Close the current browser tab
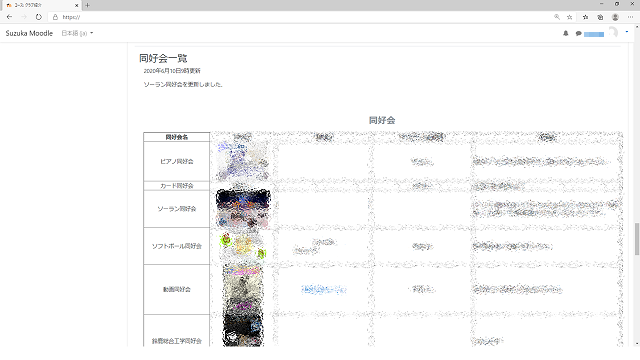The height and width of the screenshot is (360, 640). pyautogui.click(x=76, y=5)
